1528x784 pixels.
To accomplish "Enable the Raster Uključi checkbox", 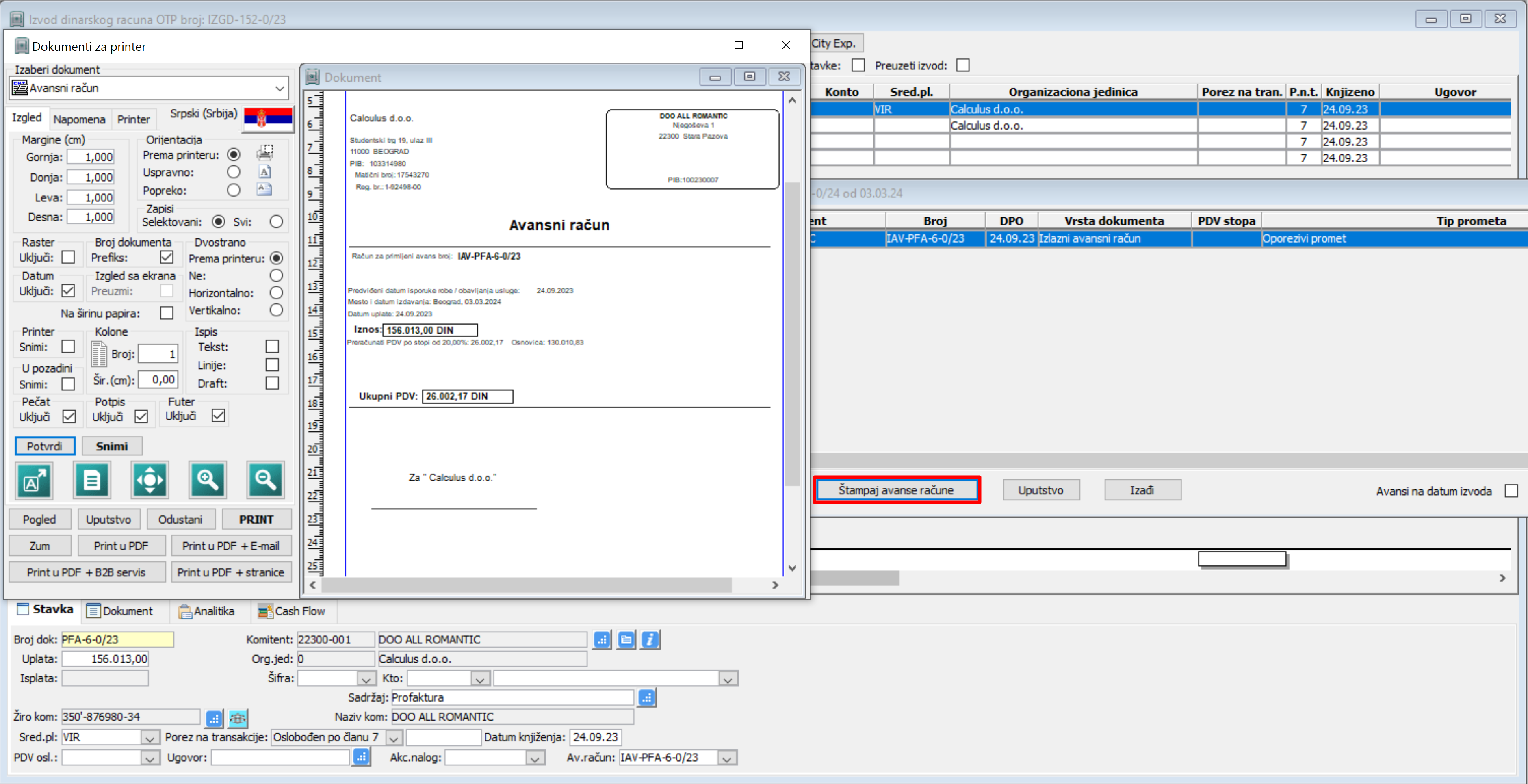I will pos(69,258).
